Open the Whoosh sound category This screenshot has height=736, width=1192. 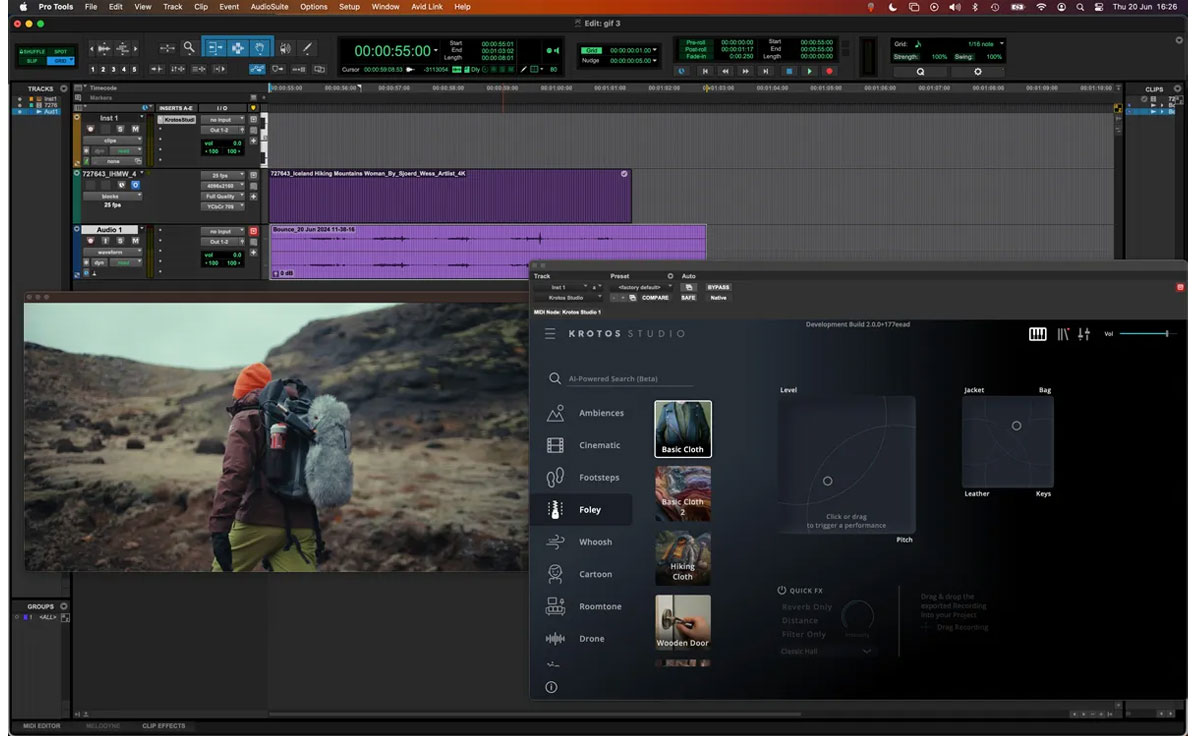pos(595,542)
